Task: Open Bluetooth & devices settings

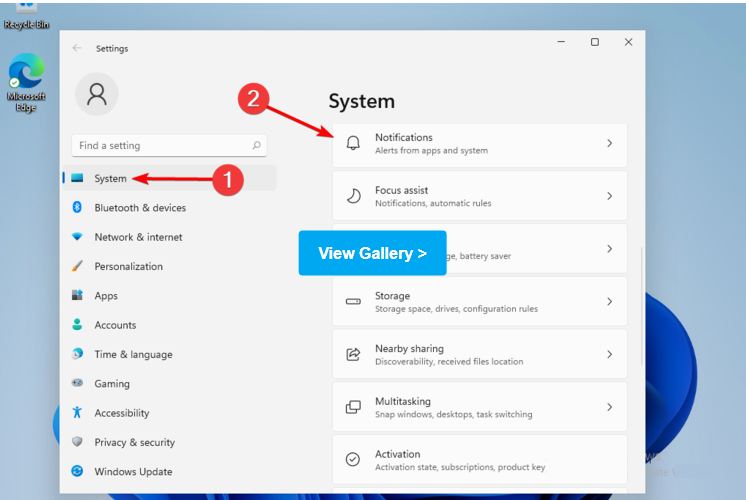Action: [x=140, y=208]
